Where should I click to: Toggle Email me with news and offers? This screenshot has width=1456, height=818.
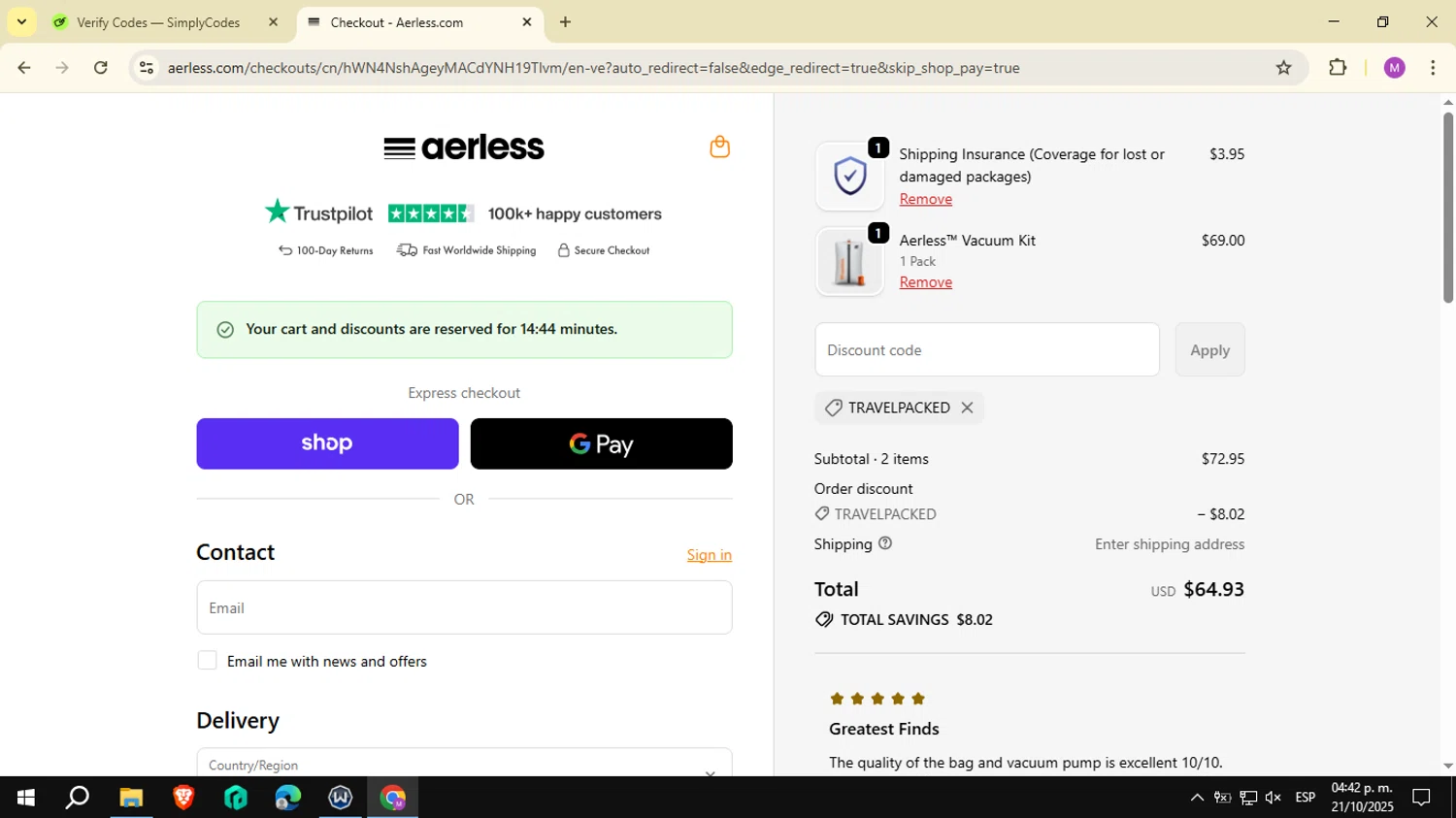207,661
